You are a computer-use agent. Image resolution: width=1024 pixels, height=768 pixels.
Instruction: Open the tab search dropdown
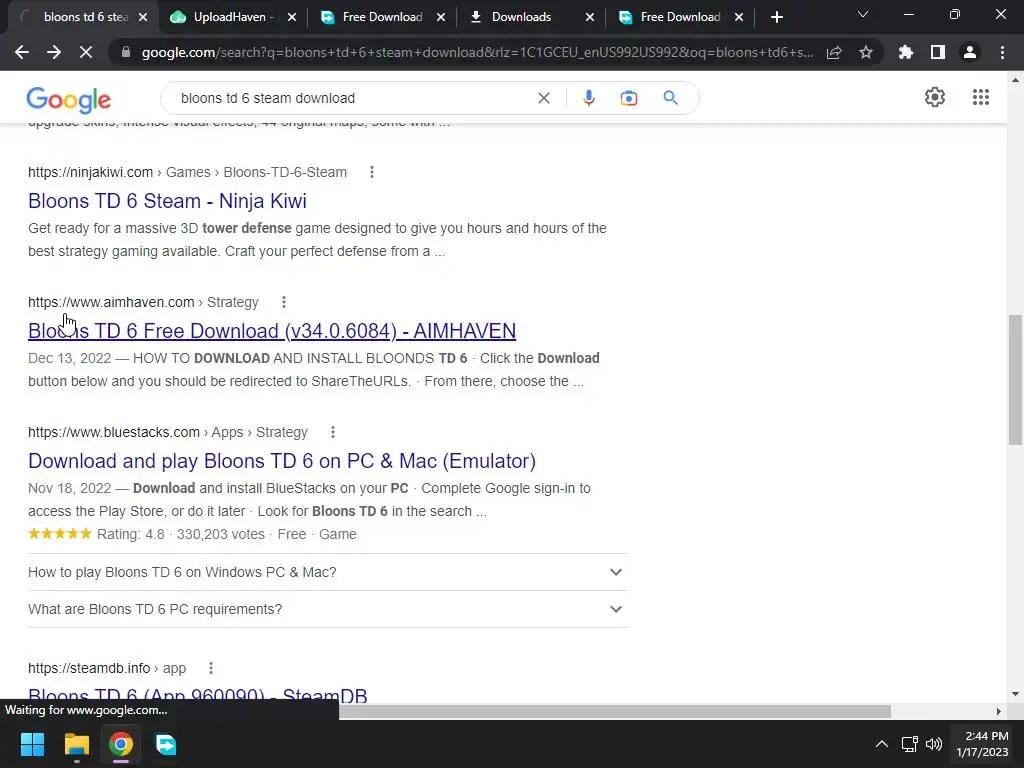863,14
